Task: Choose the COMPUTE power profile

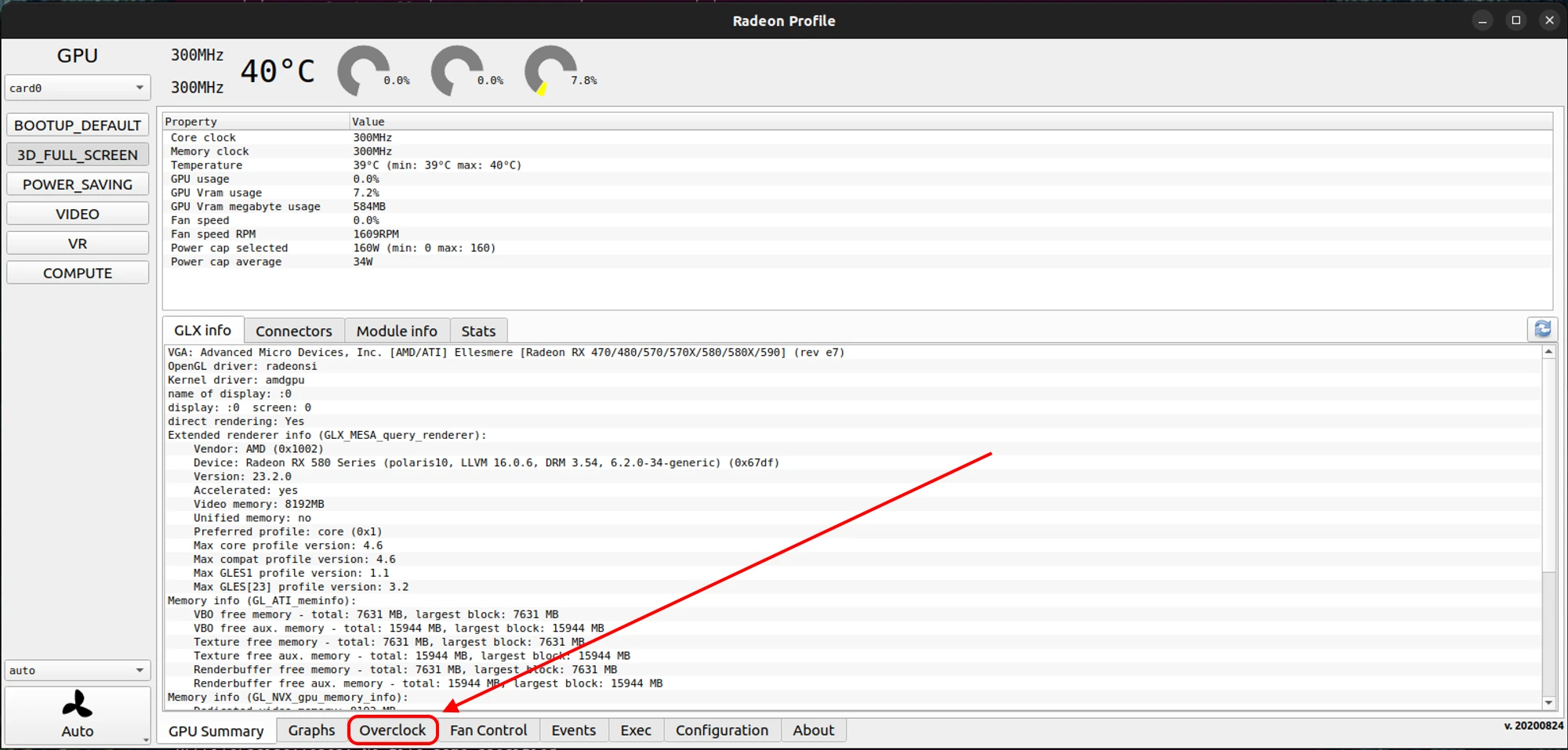Action: (x=77, y=274)
